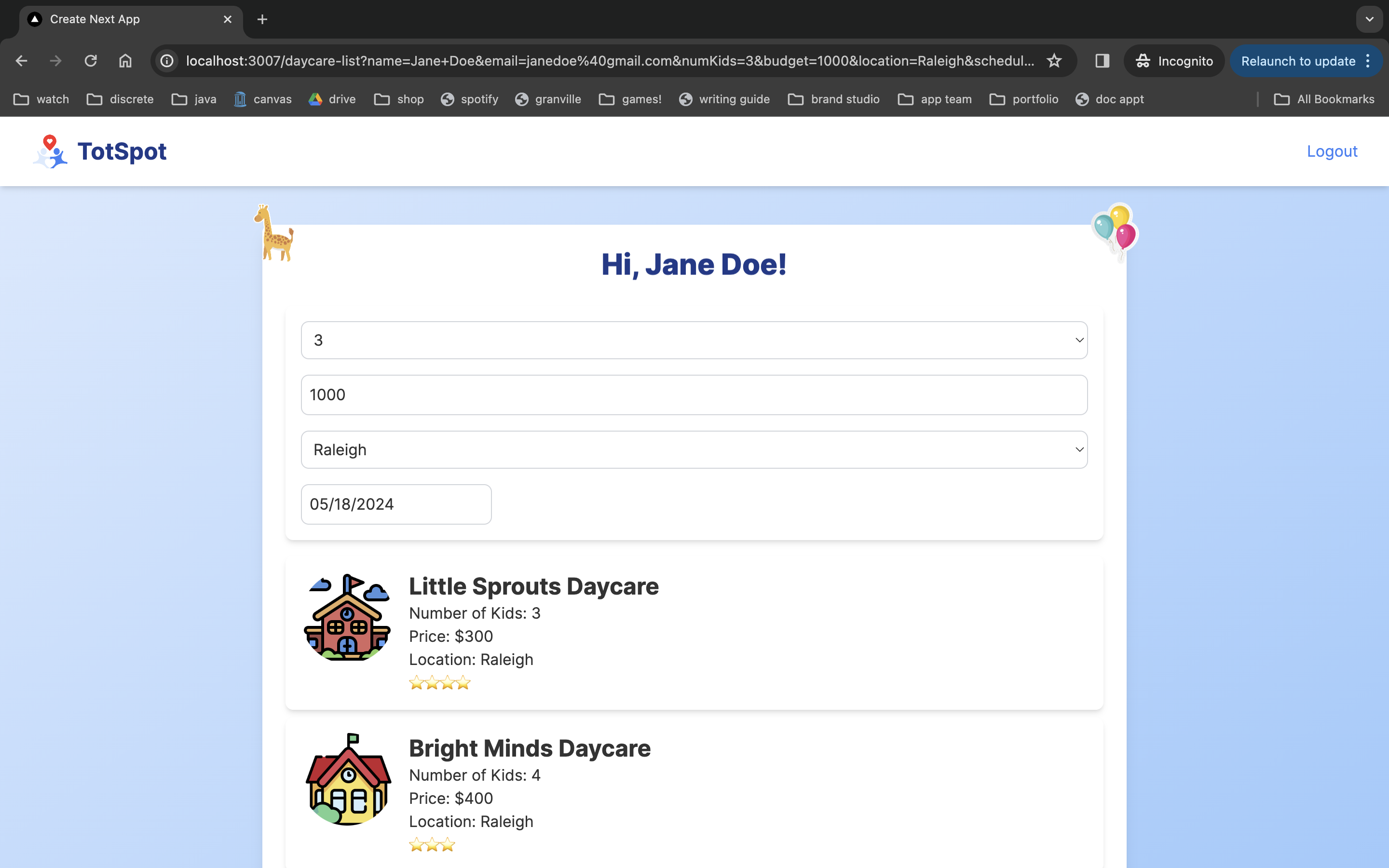The image size is (1389, 868).
Task: Reload the page
Action: coord(91,61)
